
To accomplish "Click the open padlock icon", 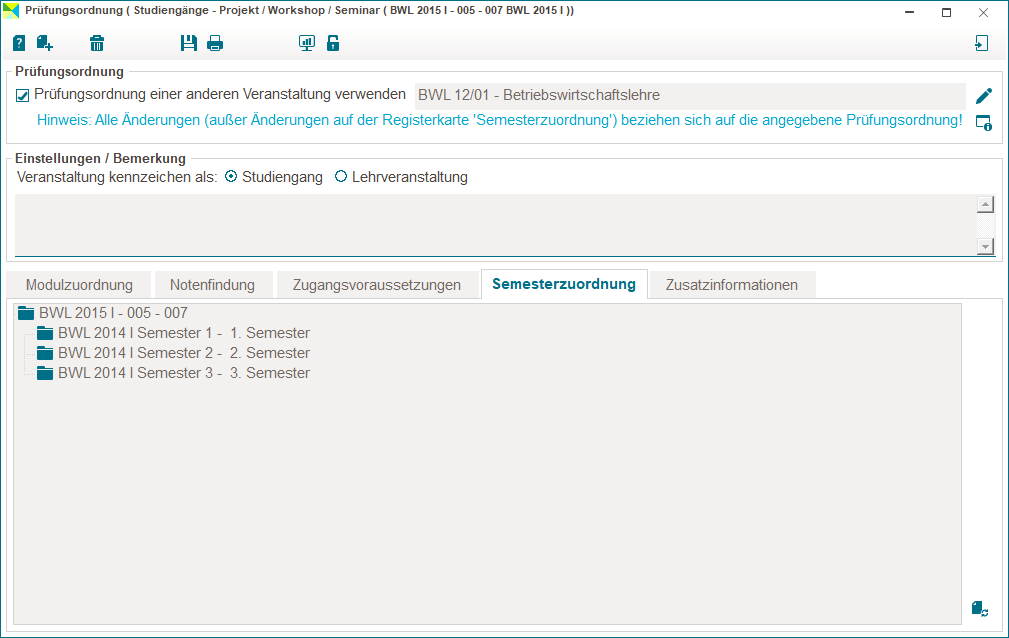I will click(x=333, y=43).
